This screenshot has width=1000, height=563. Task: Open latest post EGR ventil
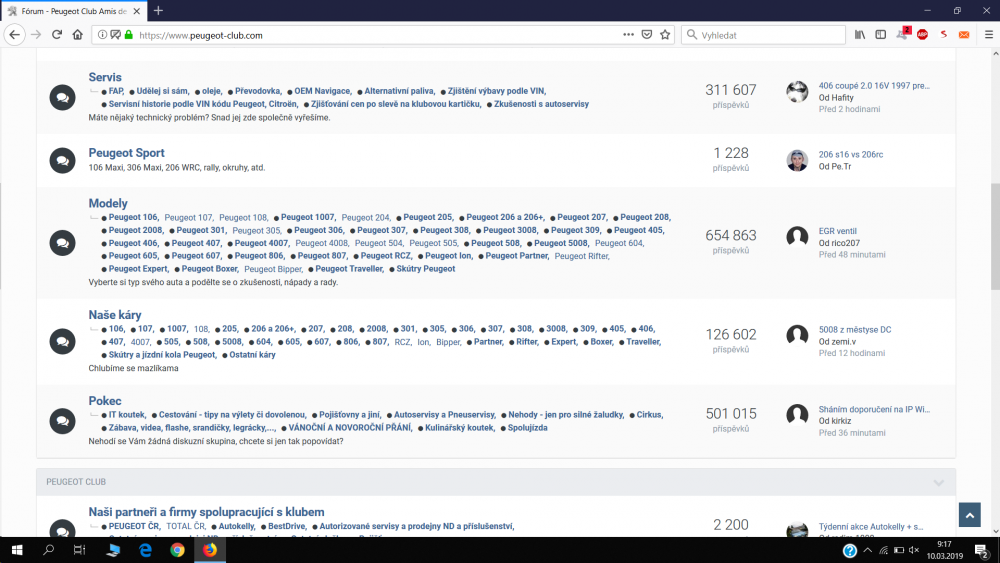[837, 231]
